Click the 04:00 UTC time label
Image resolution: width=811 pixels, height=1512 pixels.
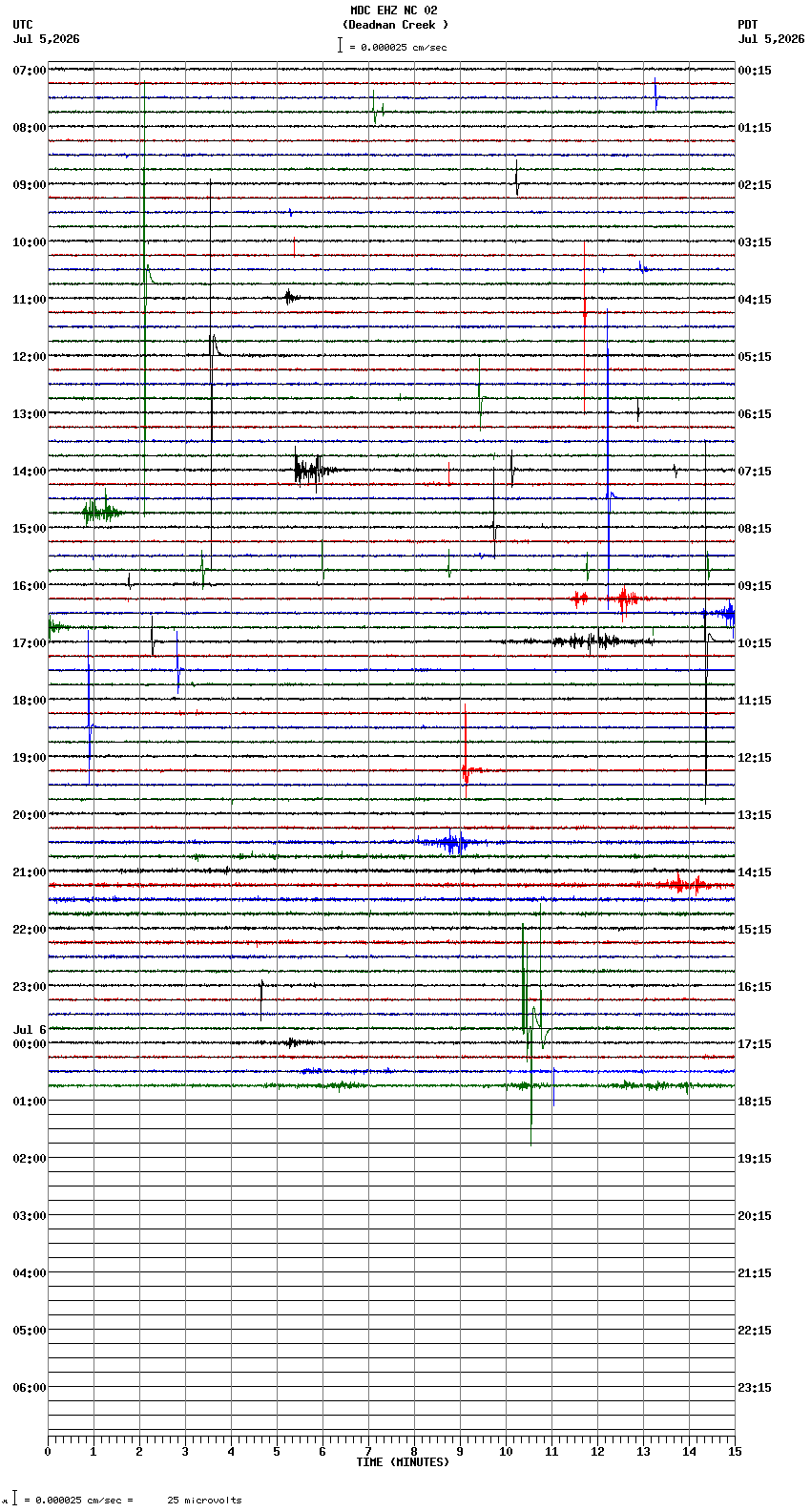(30, 1273)
